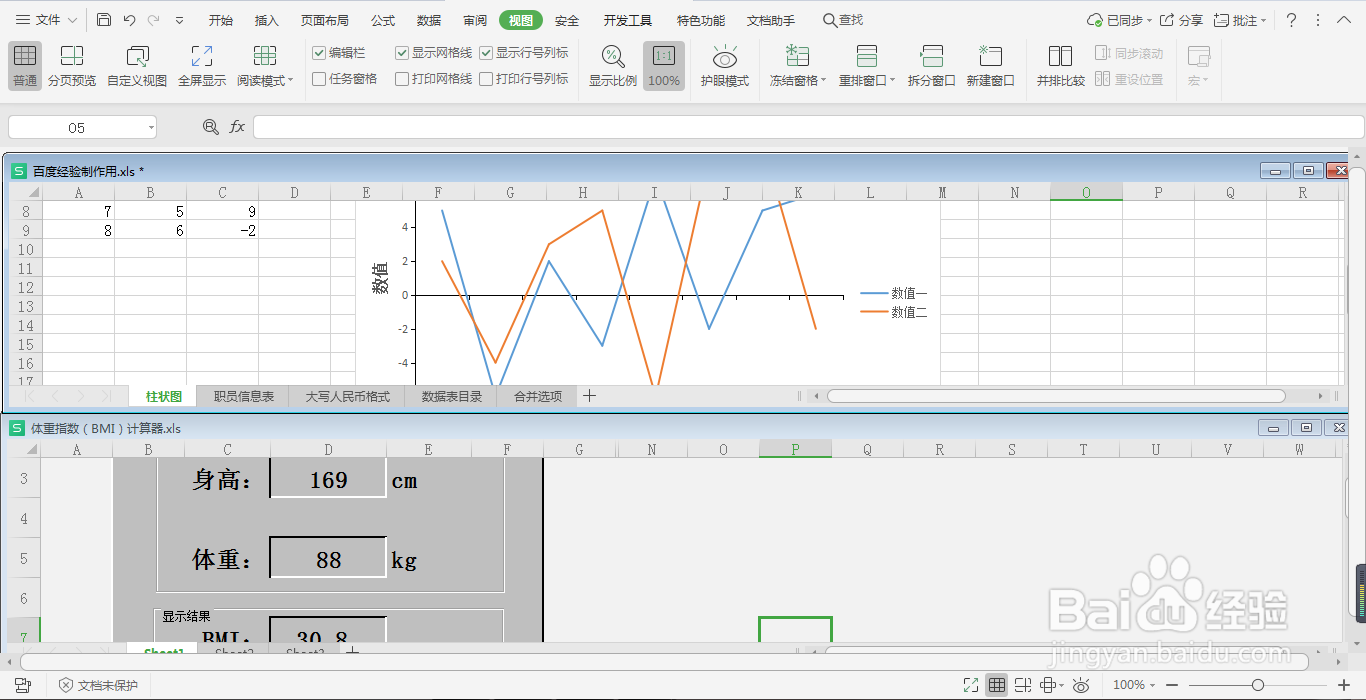Click the horizontal scrollbar of top workbook
Image resolution: width=1366 pixels, height=700 pixels.
(1055, 396)
